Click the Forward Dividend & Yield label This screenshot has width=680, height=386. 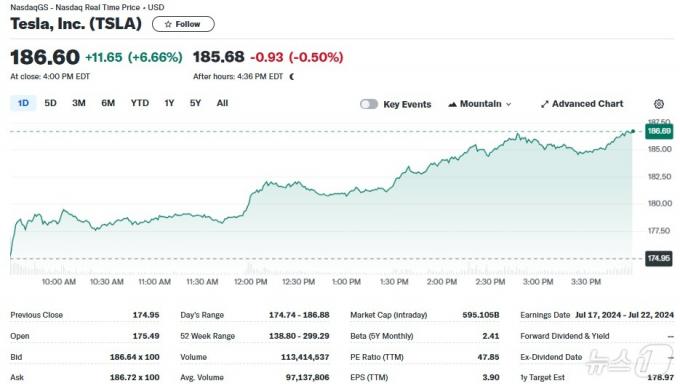coord(565,336)
